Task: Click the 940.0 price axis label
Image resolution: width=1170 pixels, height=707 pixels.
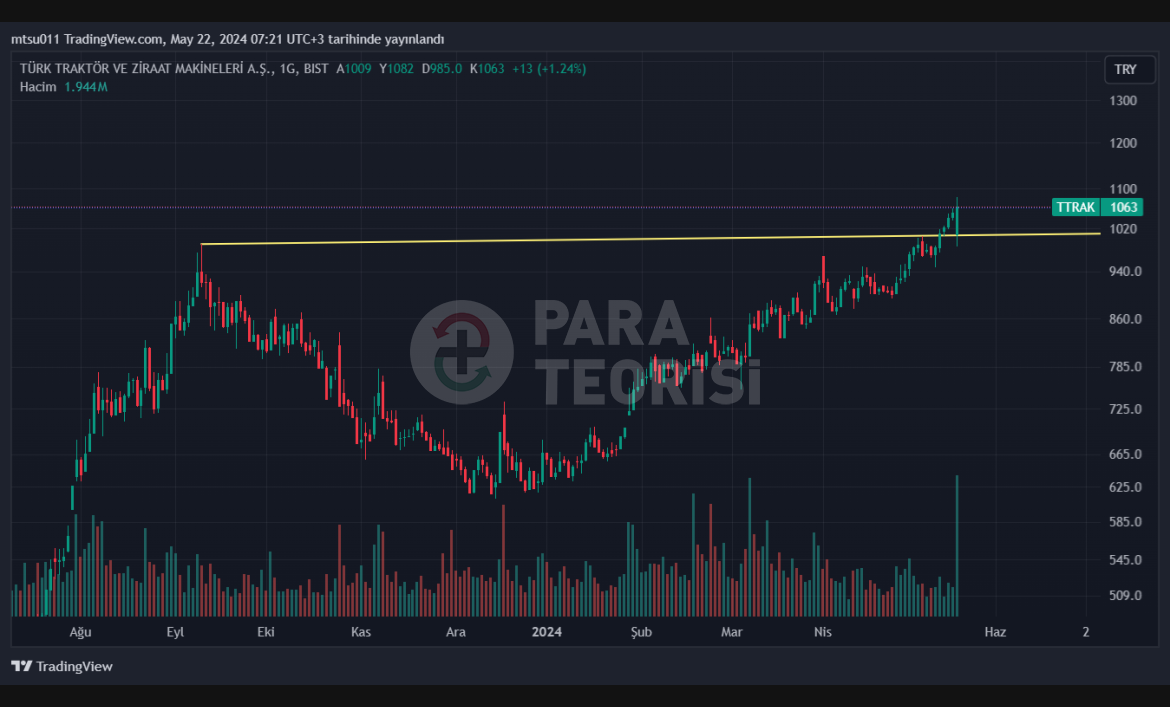Action: [1125, 271]
